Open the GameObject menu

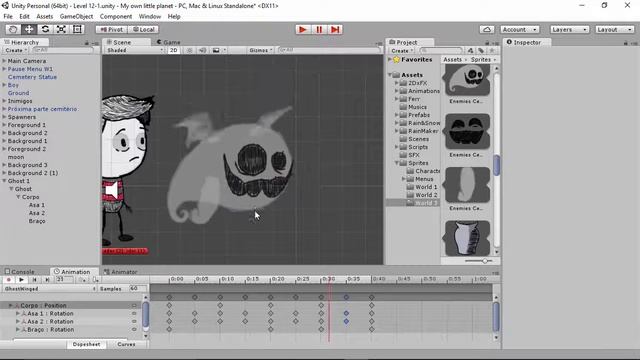tap(76, 16)
